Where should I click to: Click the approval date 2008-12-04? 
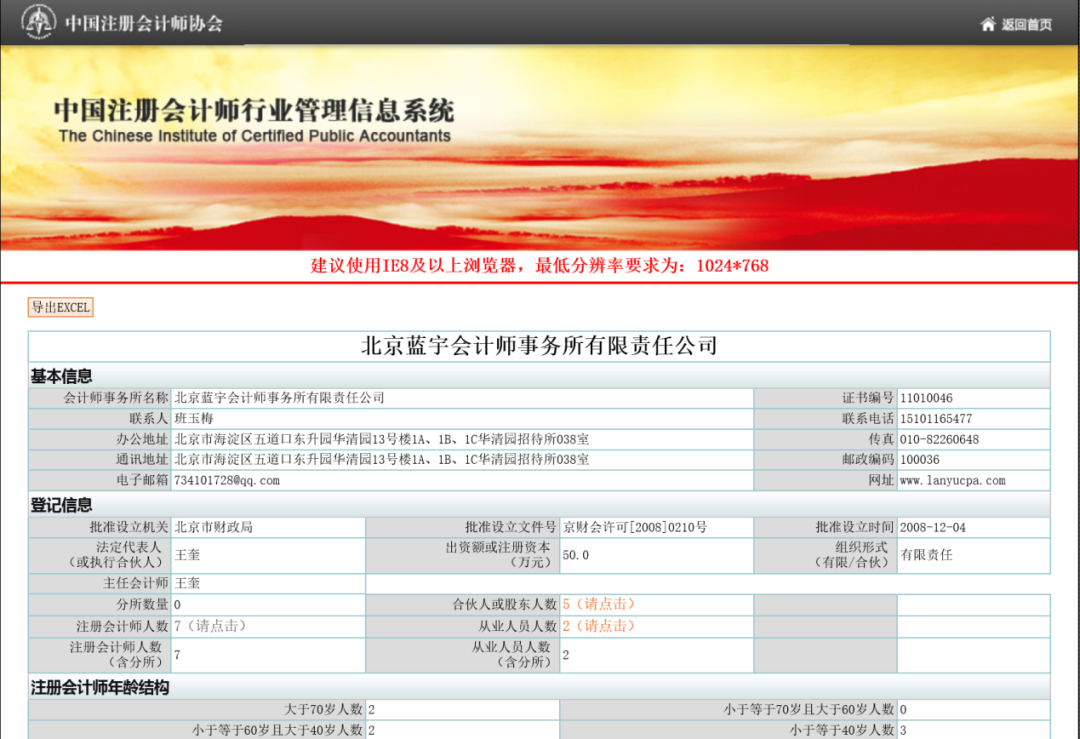(x=933, y=528)
